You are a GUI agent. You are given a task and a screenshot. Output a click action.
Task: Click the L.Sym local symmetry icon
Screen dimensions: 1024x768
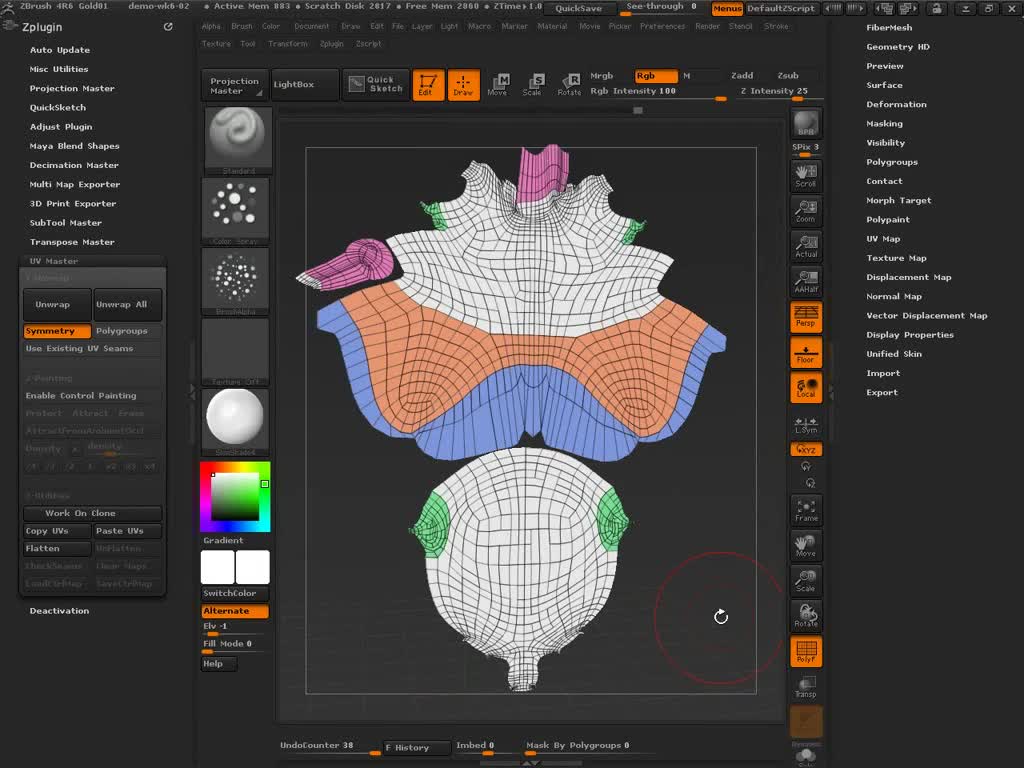806,424
